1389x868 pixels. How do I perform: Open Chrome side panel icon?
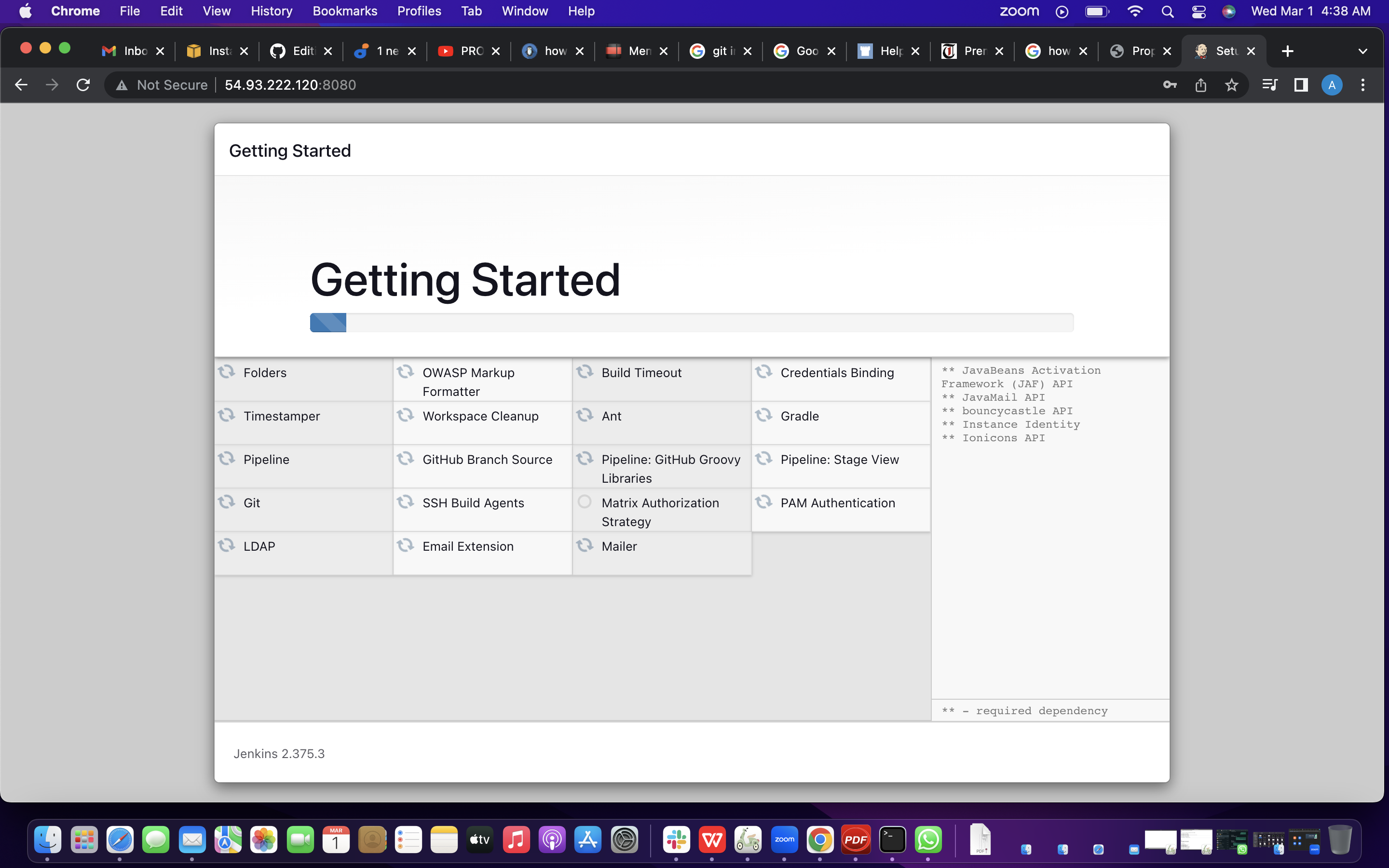tap(1301, 85)
